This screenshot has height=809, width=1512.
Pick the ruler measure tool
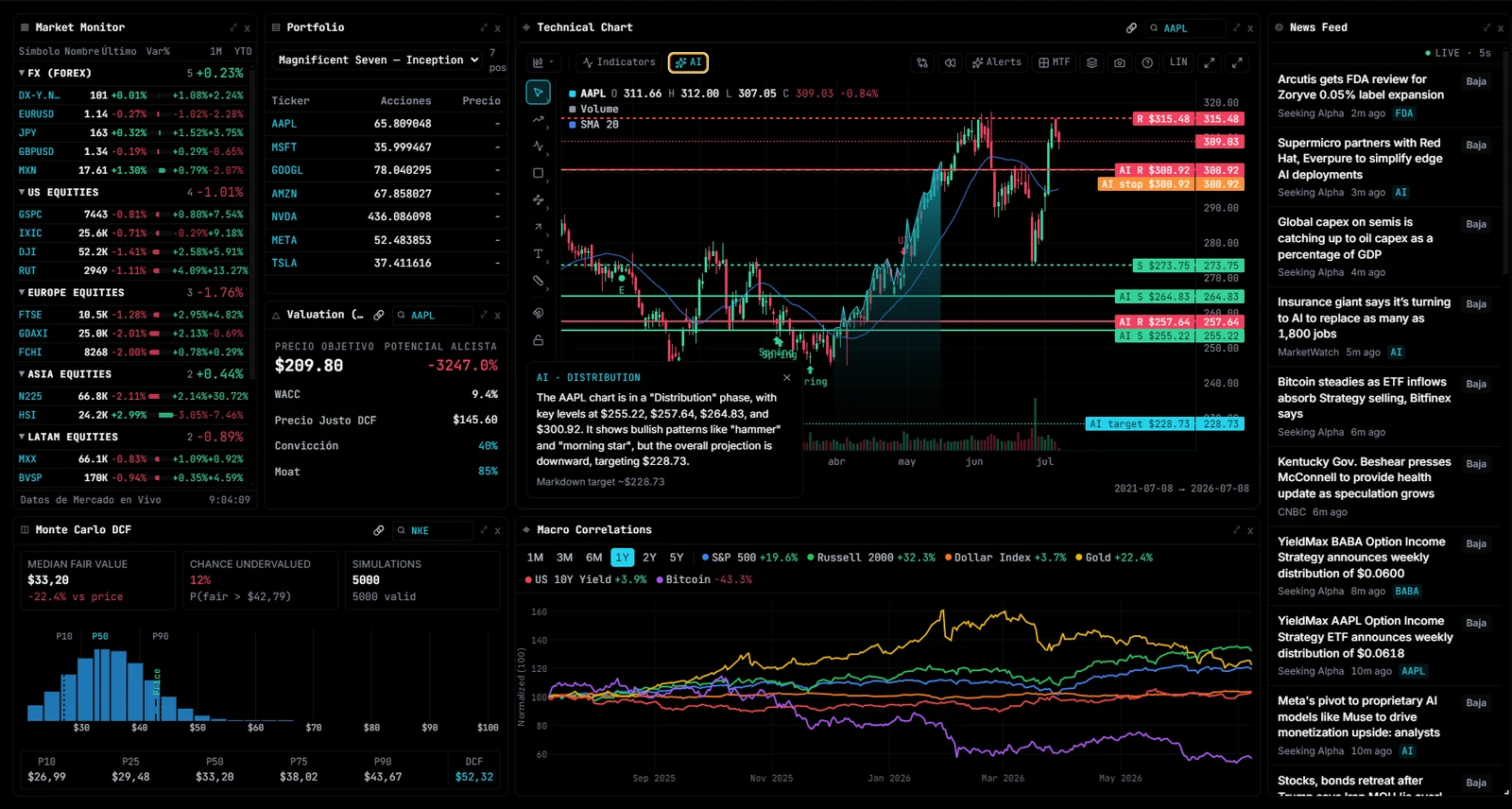pos(538,281)
